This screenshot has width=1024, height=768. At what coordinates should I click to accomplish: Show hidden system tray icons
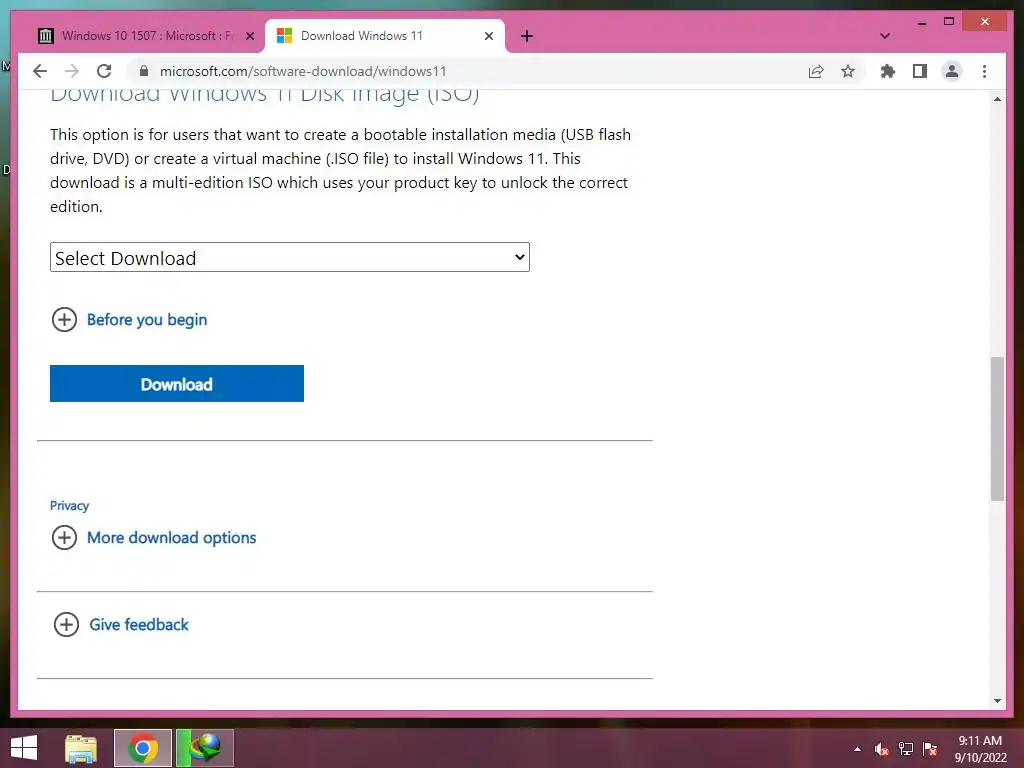(857, 749)
